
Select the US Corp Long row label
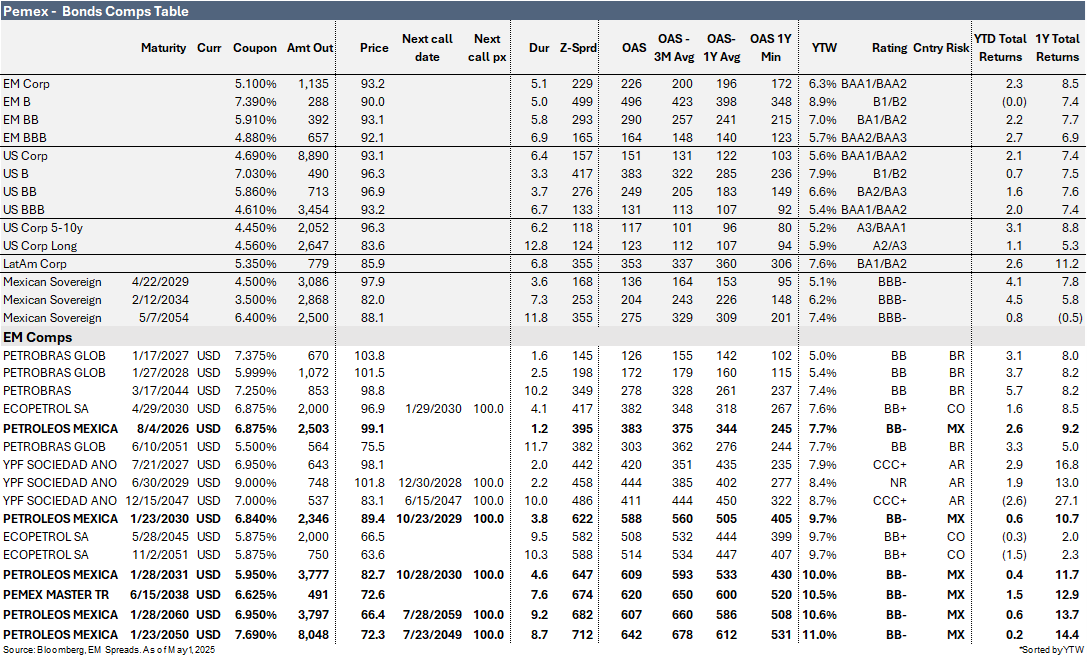coord(40,246)
